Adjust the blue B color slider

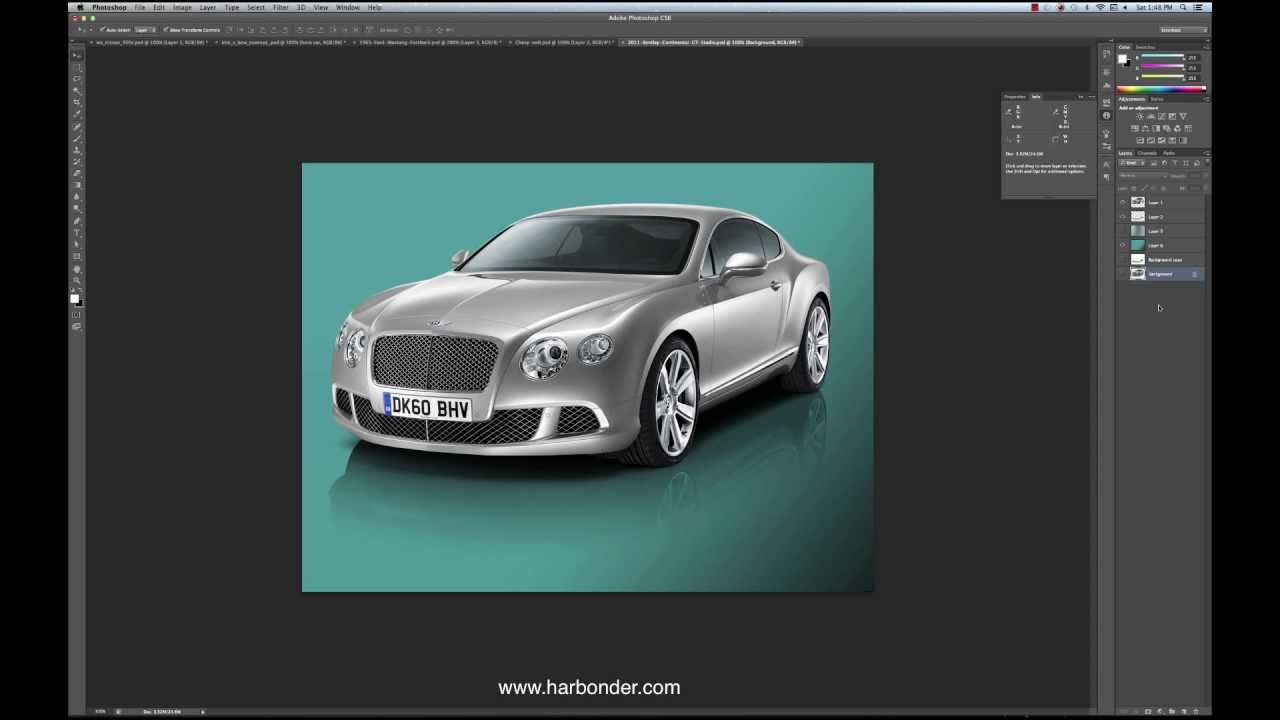tap(1162, 78)
